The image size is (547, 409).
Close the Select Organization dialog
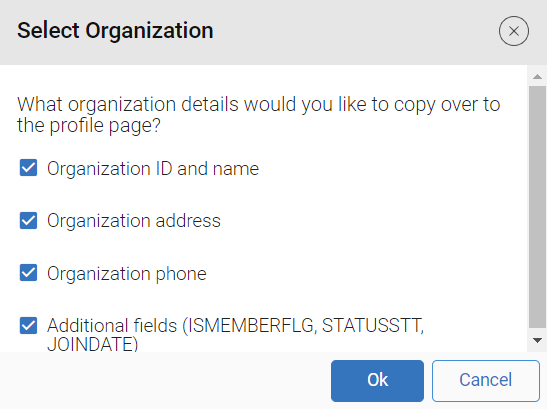point(514,31)
